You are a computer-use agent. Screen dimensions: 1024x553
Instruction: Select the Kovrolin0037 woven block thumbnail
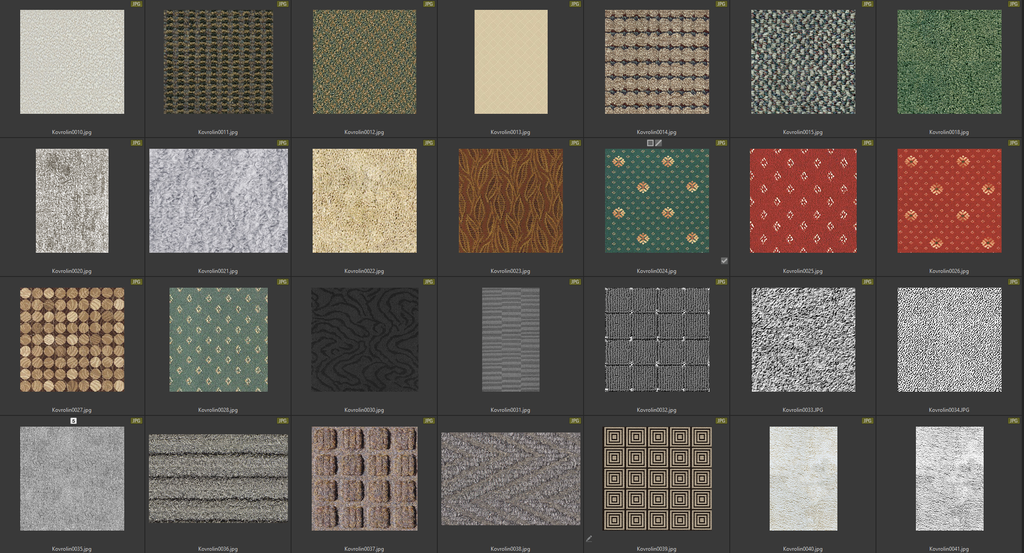(x=364, y=478)
